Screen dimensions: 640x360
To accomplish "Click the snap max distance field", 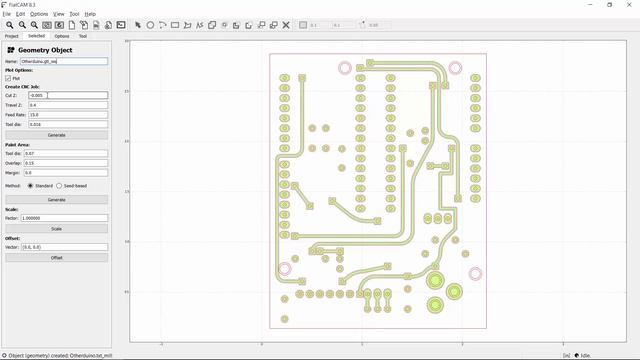I will pos(379,25).
